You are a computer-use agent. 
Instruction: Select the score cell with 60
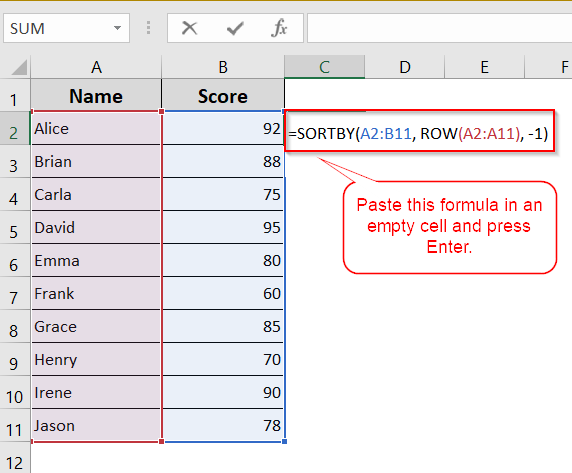(223, 294)
